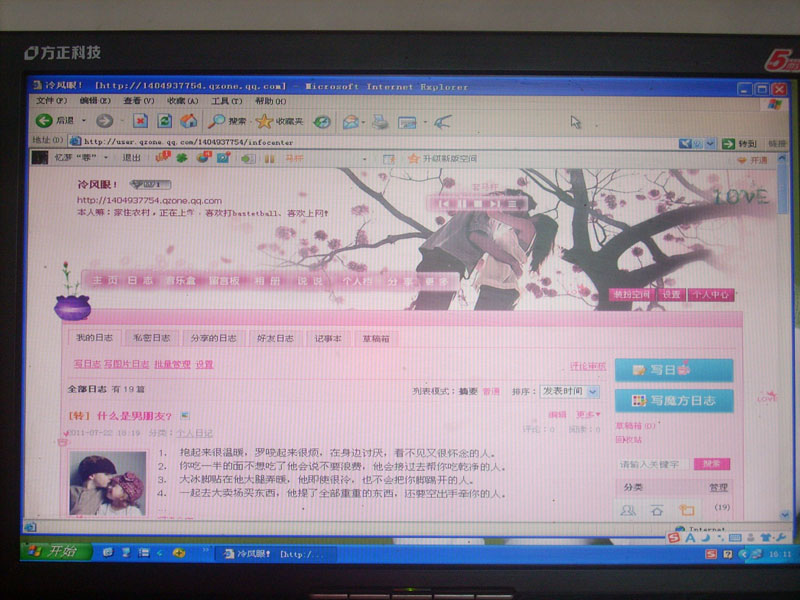Click the Sogou input method S icon
This screenshot has height=600, width=800.
click(x=673, y=538)
